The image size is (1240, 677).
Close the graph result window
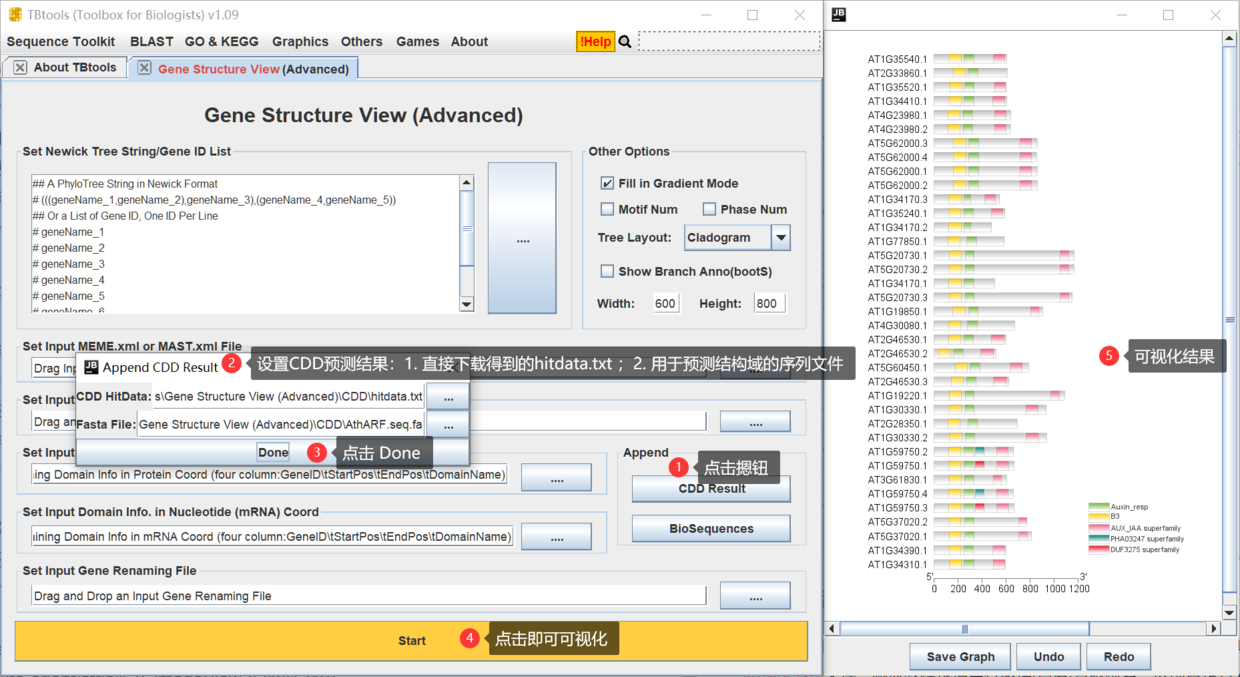(1215, 15)
